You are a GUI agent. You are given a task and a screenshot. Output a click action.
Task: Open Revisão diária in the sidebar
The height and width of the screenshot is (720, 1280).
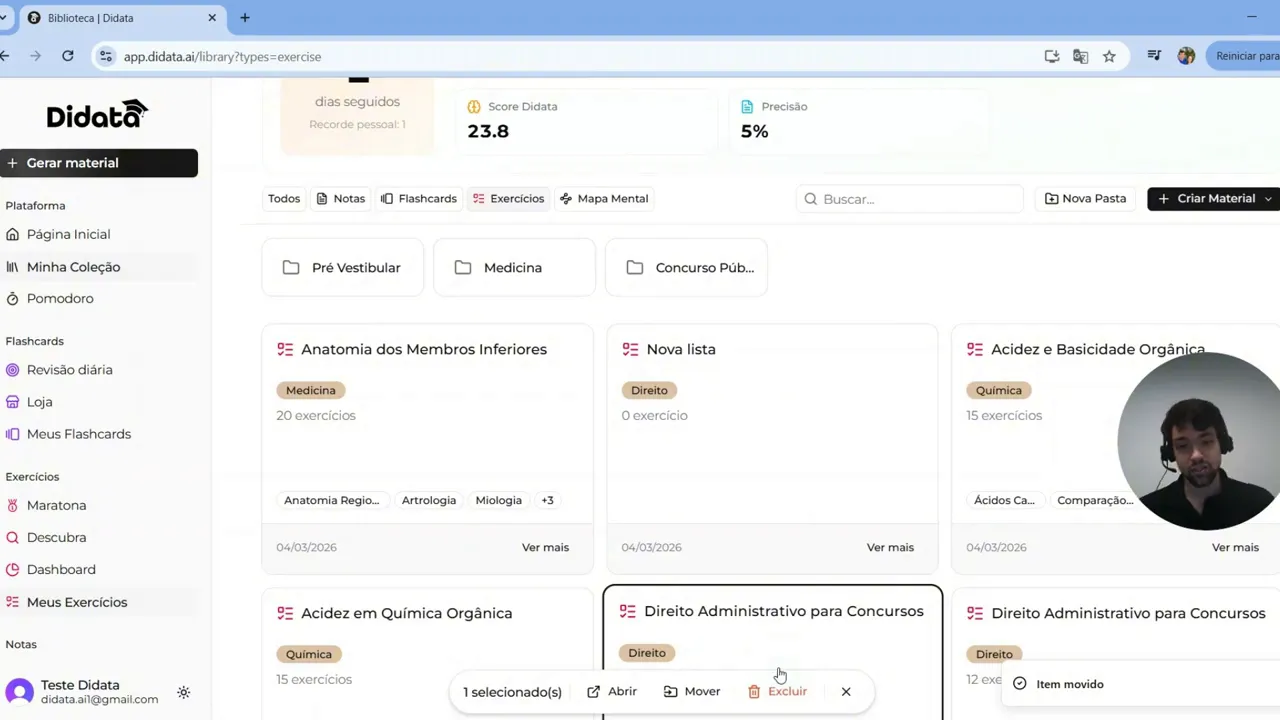69,369
